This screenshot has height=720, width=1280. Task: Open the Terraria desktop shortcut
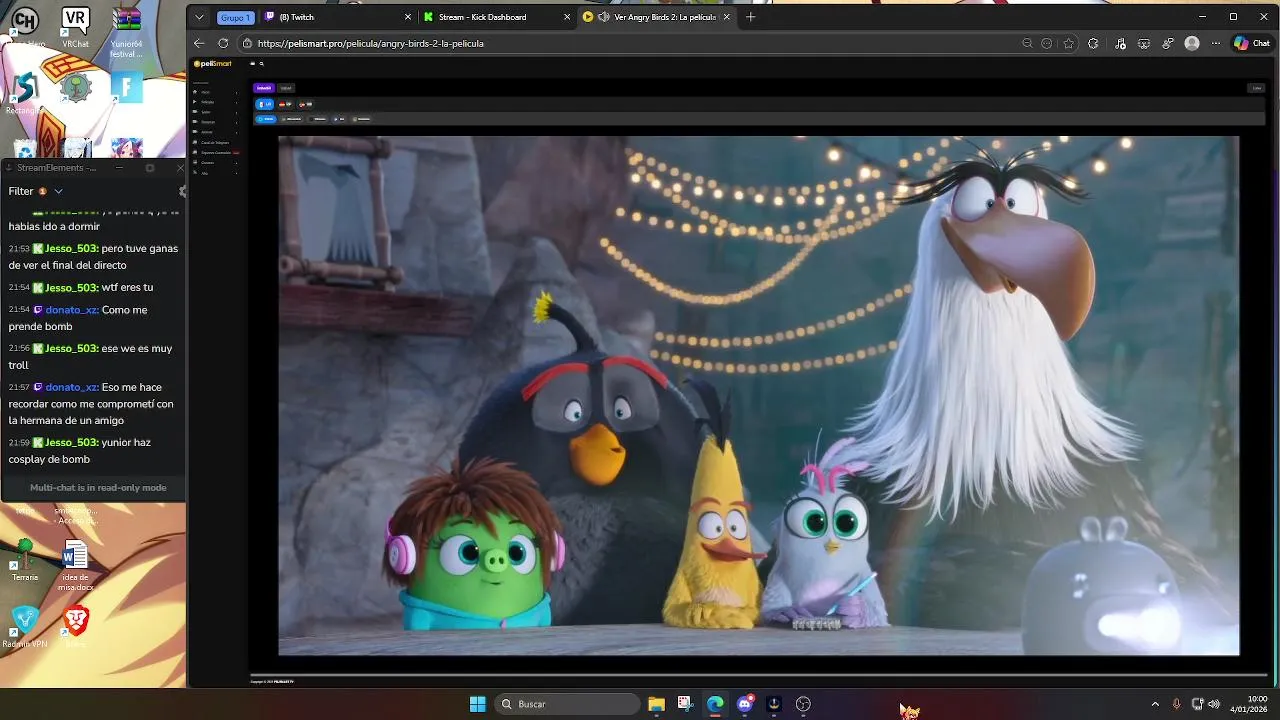pyautogui.click(x=25, y=560)
